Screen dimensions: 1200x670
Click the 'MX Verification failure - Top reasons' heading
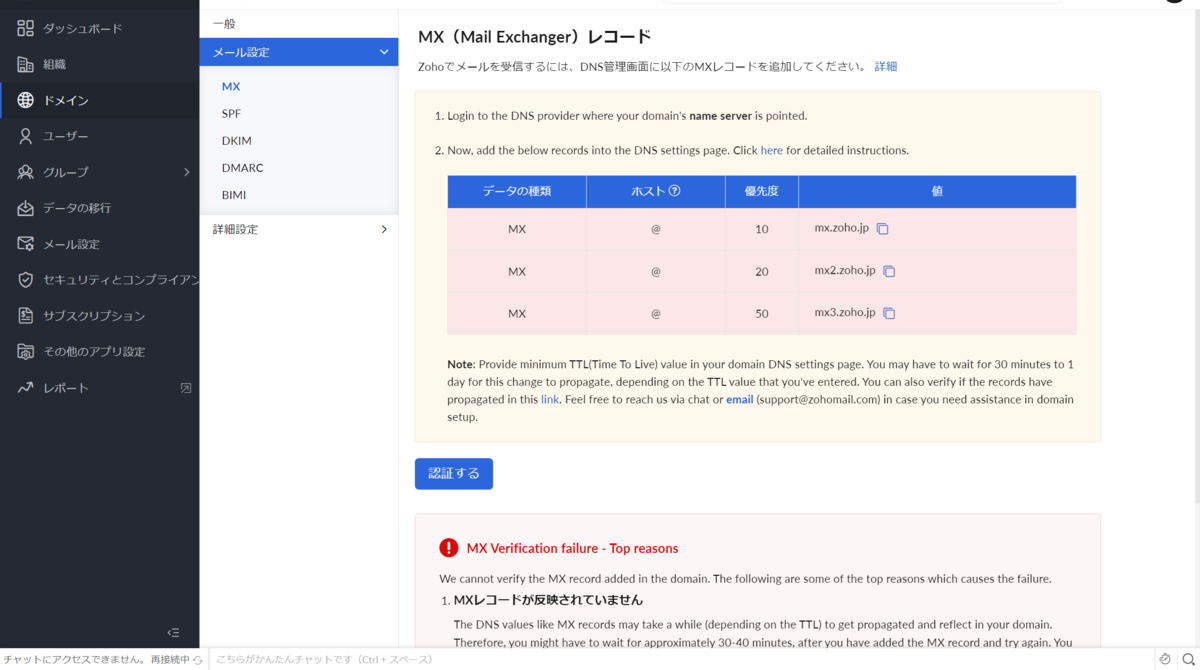pyautogui.click(x=572, y=548)
